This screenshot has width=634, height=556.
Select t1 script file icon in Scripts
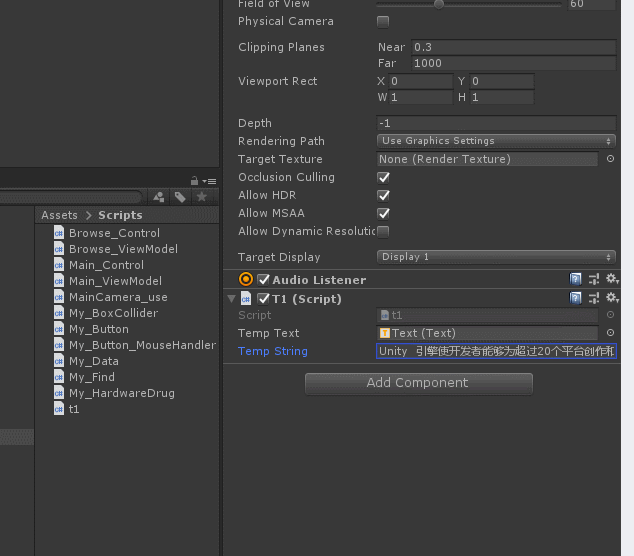point(59,409)
